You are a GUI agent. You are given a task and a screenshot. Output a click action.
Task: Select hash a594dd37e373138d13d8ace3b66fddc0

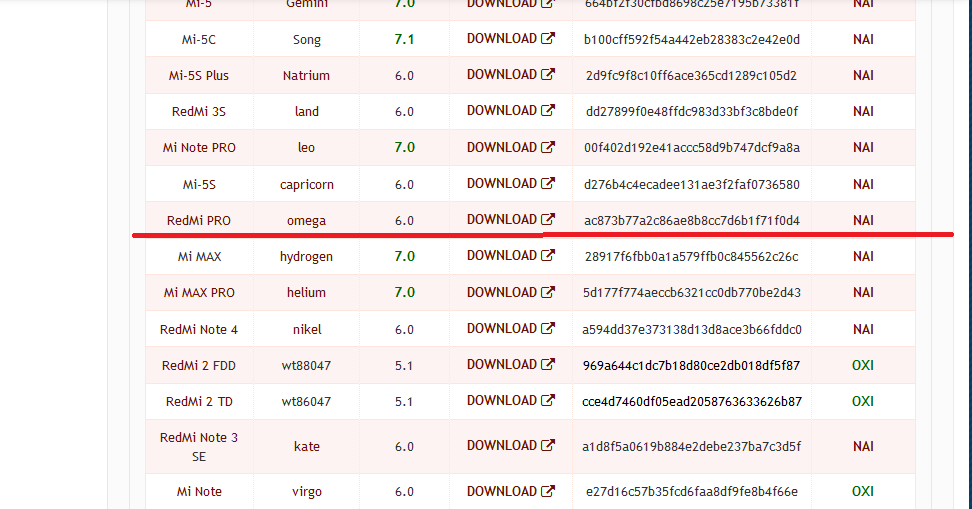tap(692, 330)
